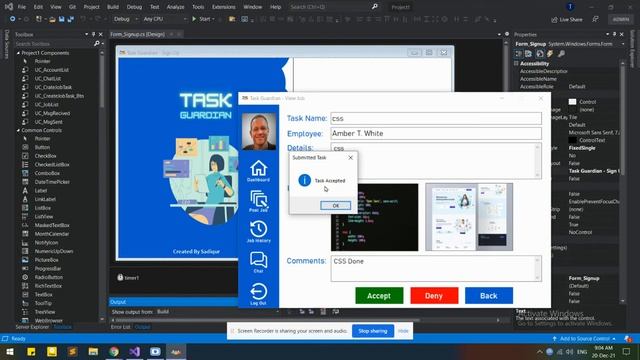Image resolution: width=640 pixels, height=360 pixels.
Task: Click the black ForeColor swatch
Action: 572,140
